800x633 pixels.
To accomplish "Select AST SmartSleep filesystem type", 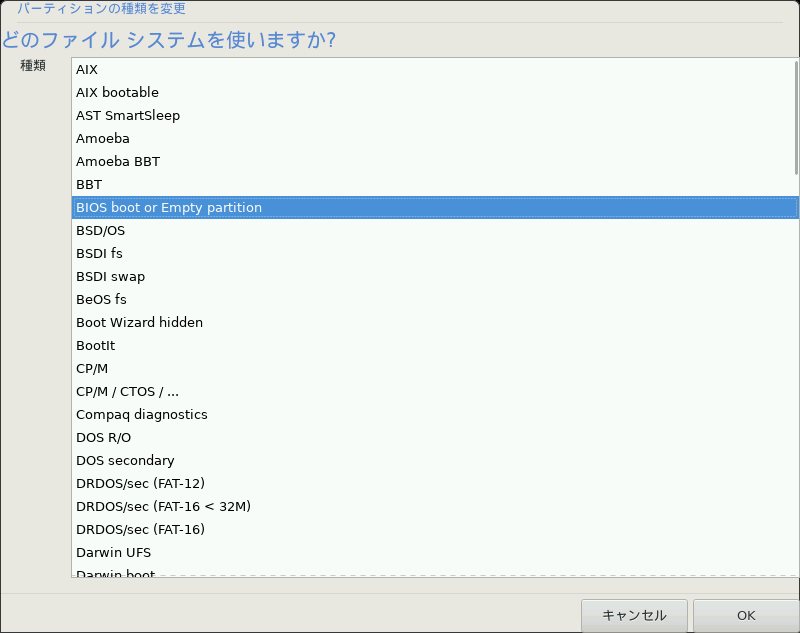I will coord(435,115).
